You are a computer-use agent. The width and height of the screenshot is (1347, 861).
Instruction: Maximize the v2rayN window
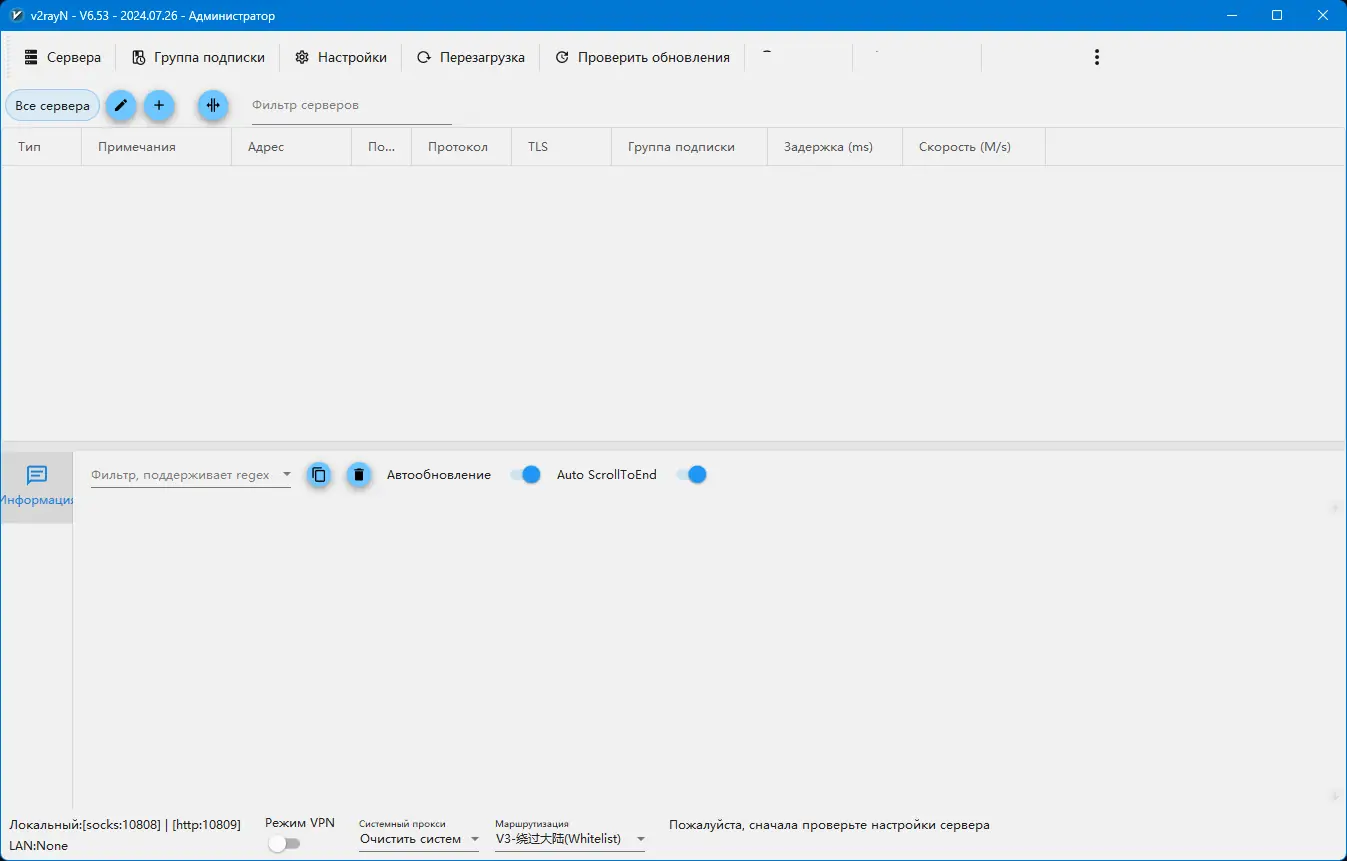[x=1277, y=15]
